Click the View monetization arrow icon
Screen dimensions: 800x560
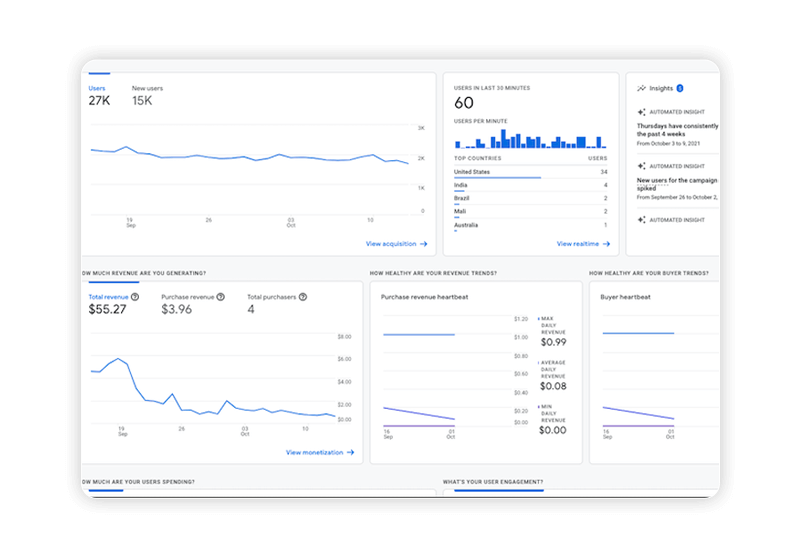(x=351, y=452)
